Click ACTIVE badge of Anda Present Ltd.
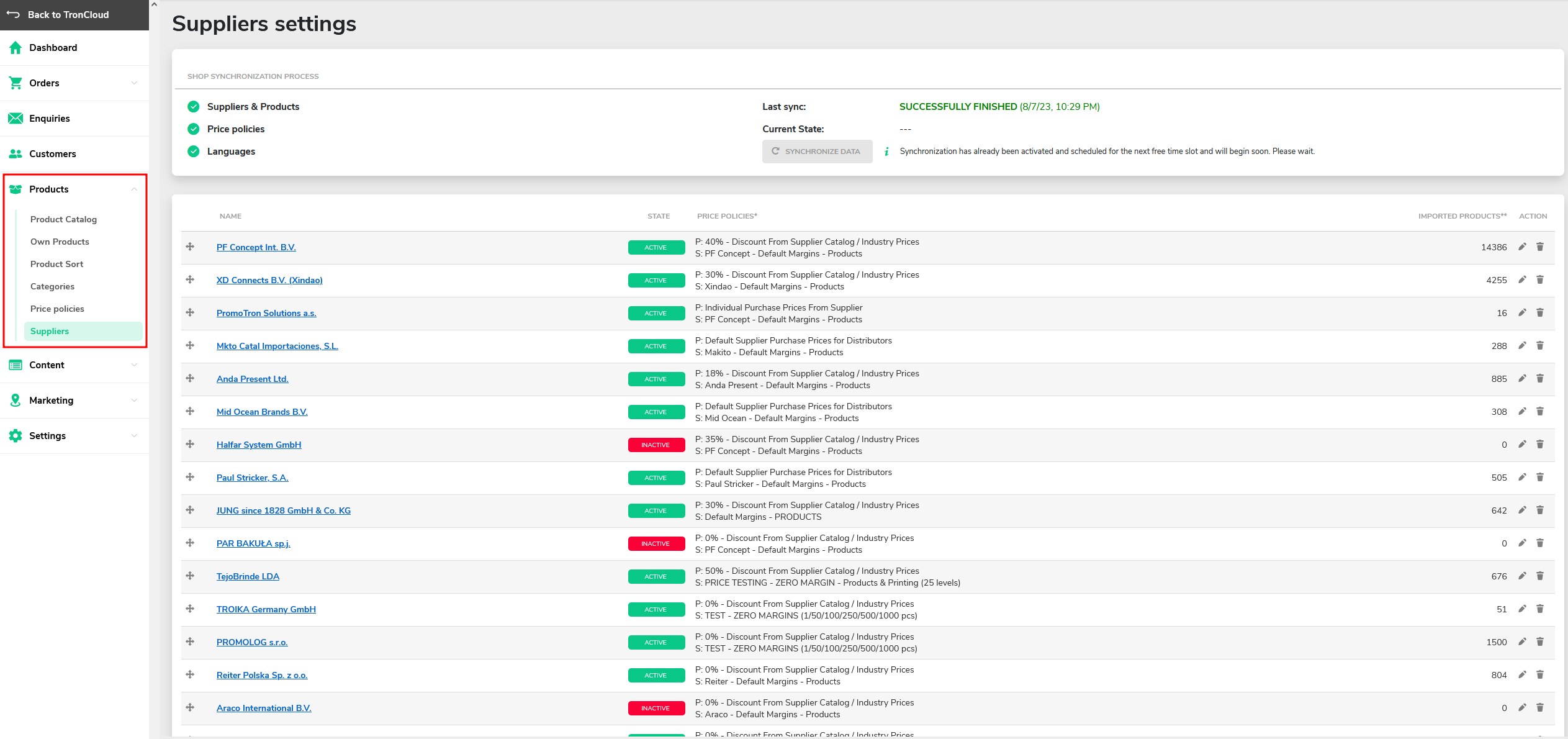The image size is (1568, 739). pos(656,379)
